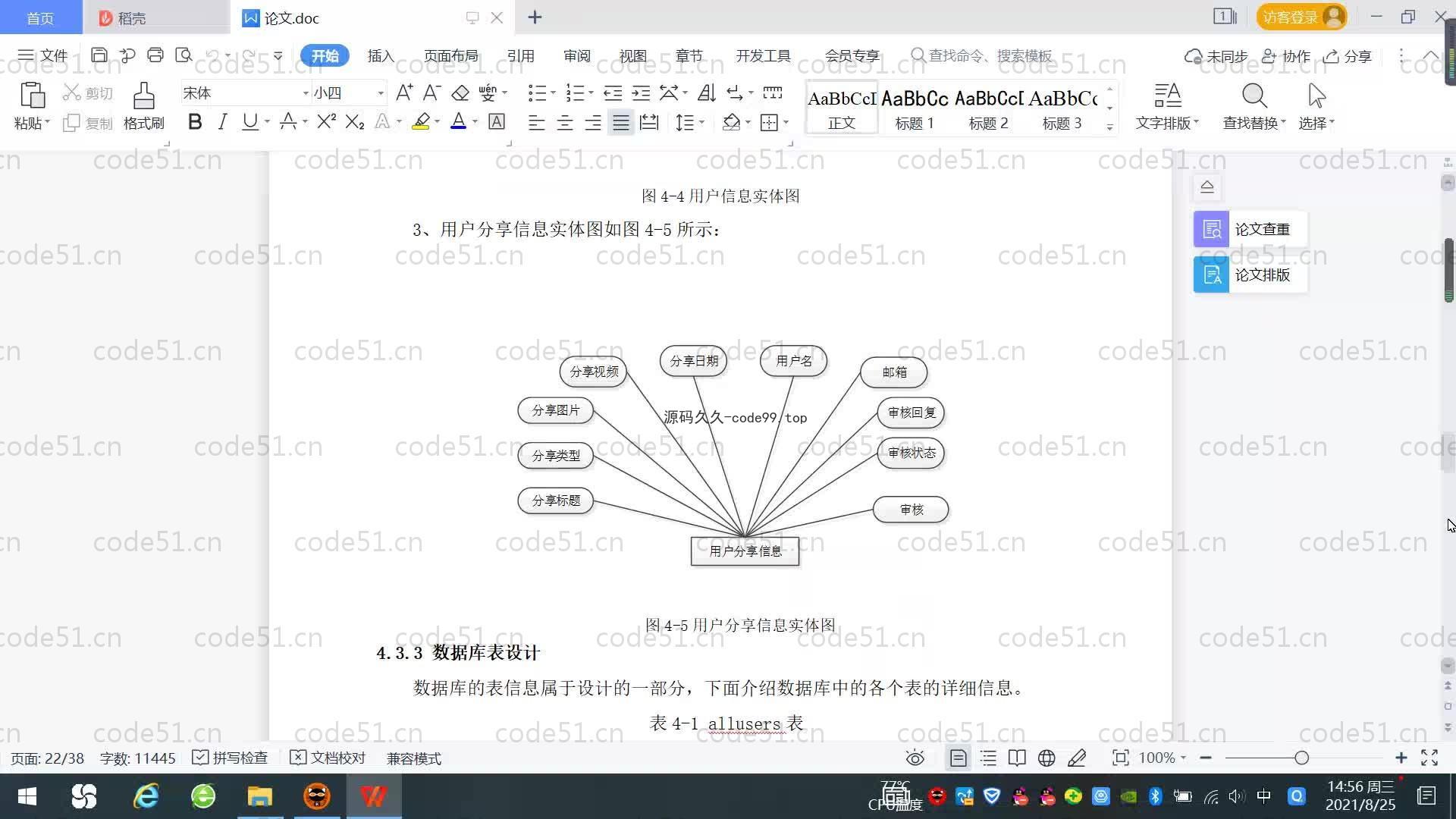Toggle document proofreading (文档校对)

328,758
